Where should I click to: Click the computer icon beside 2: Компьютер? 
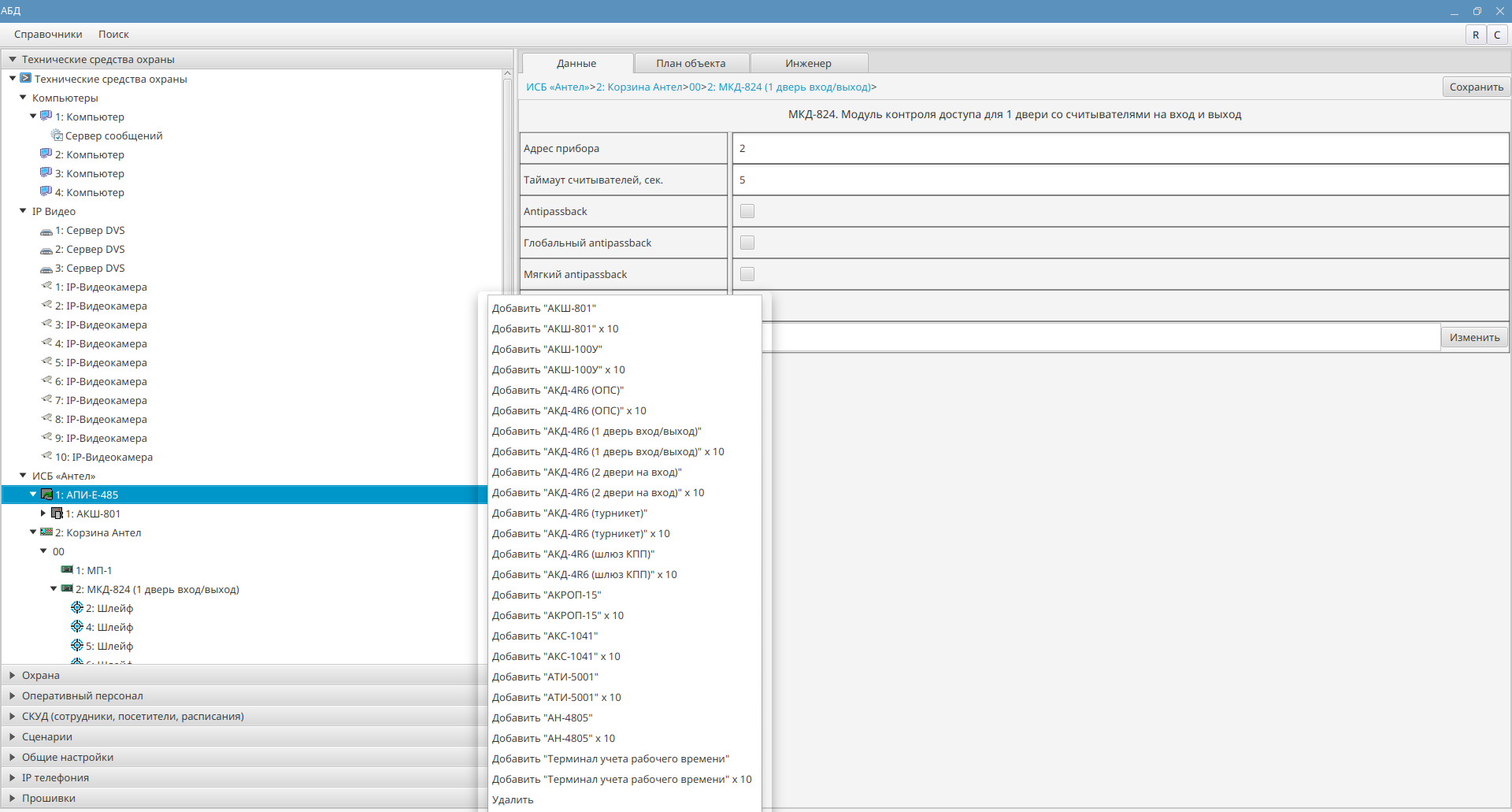click(46, 154)
